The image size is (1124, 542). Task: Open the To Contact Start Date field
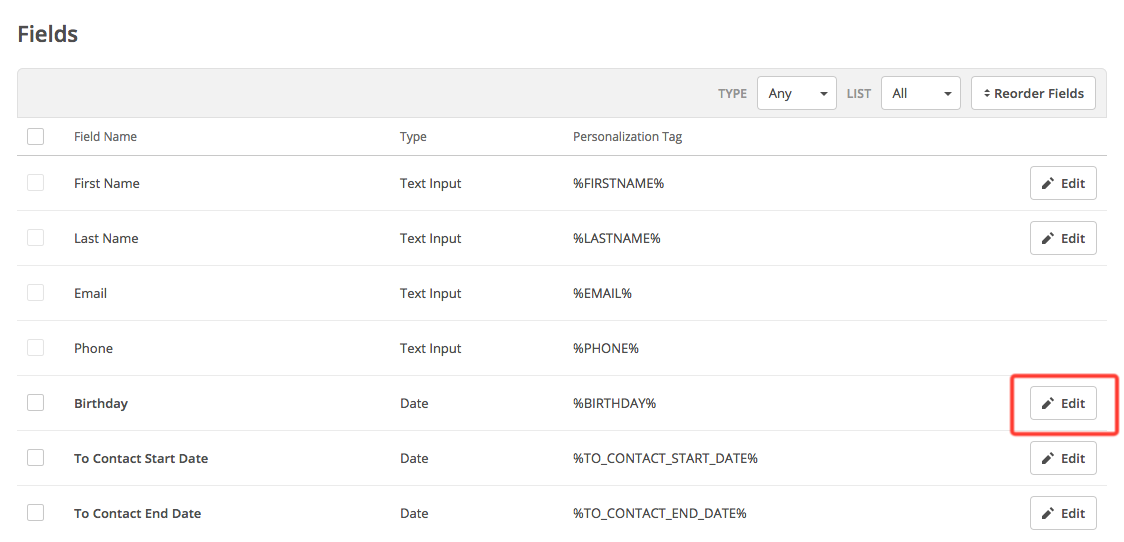tap(141, 459)
